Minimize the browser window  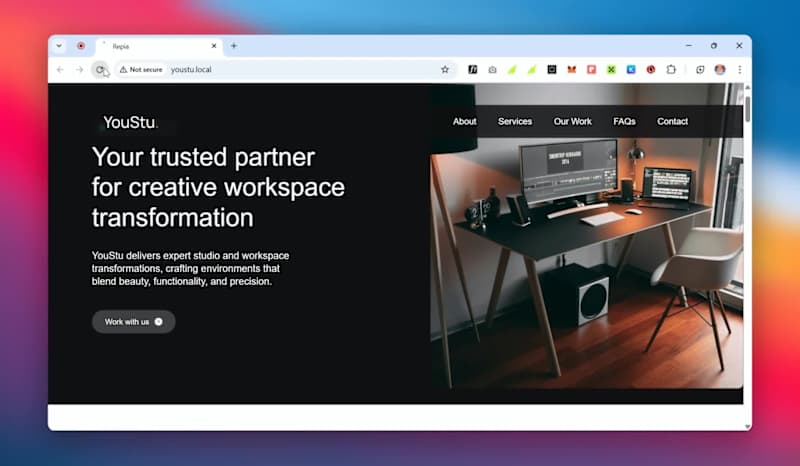point(689,45)
